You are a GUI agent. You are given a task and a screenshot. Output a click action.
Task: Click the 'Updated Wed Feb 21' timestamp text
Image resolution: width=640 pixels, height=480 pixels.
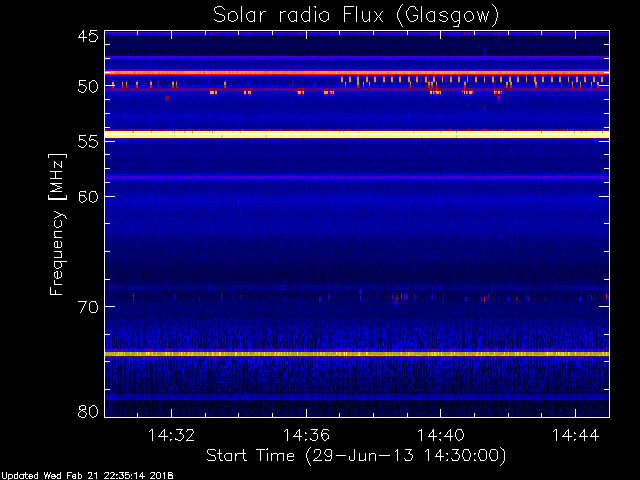click(x=87, y=476)
